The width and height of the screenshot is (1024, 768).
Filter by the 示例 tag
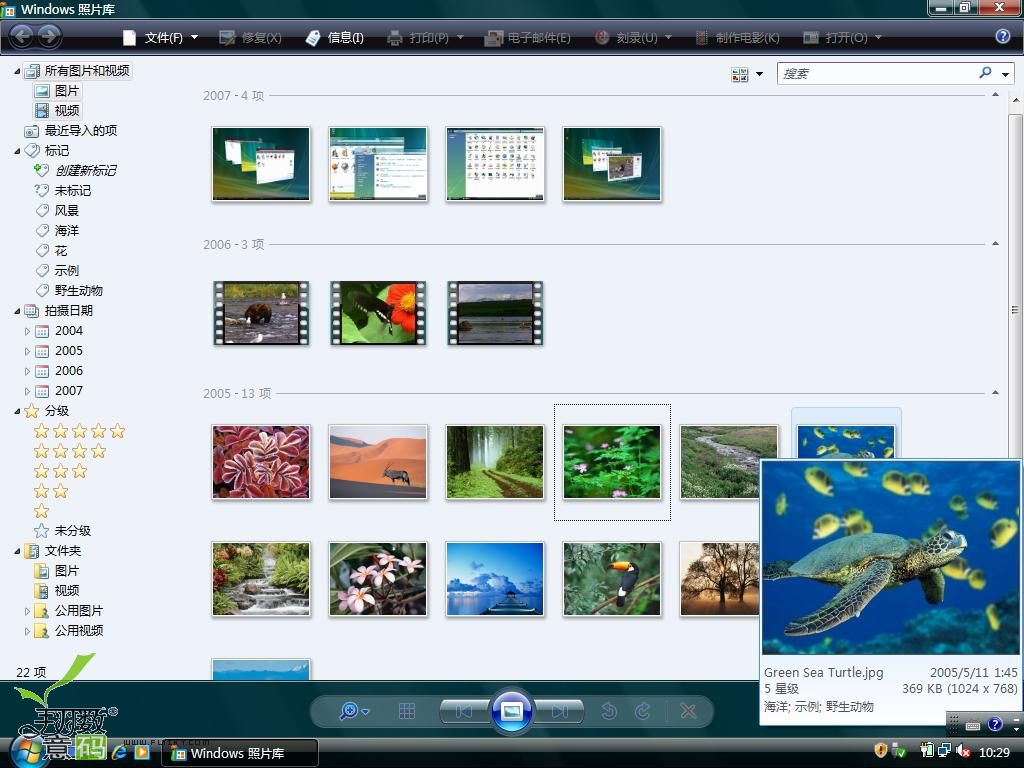(57, 270)
